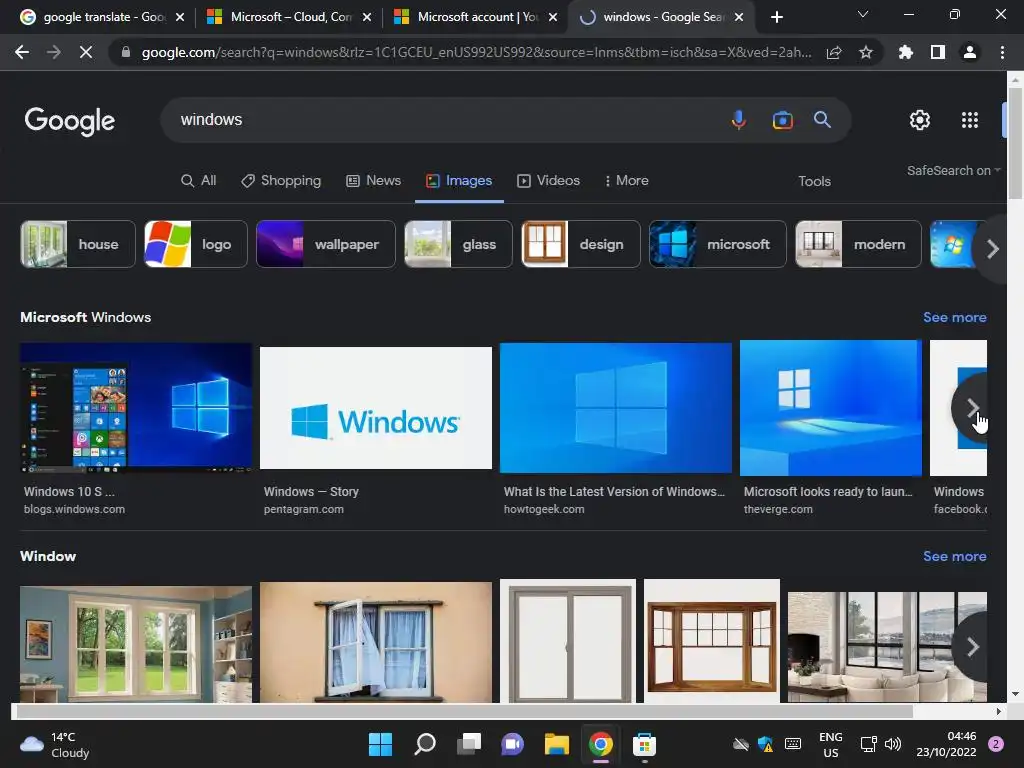Open the Extensions puzzle icon

tap(905, 52)
